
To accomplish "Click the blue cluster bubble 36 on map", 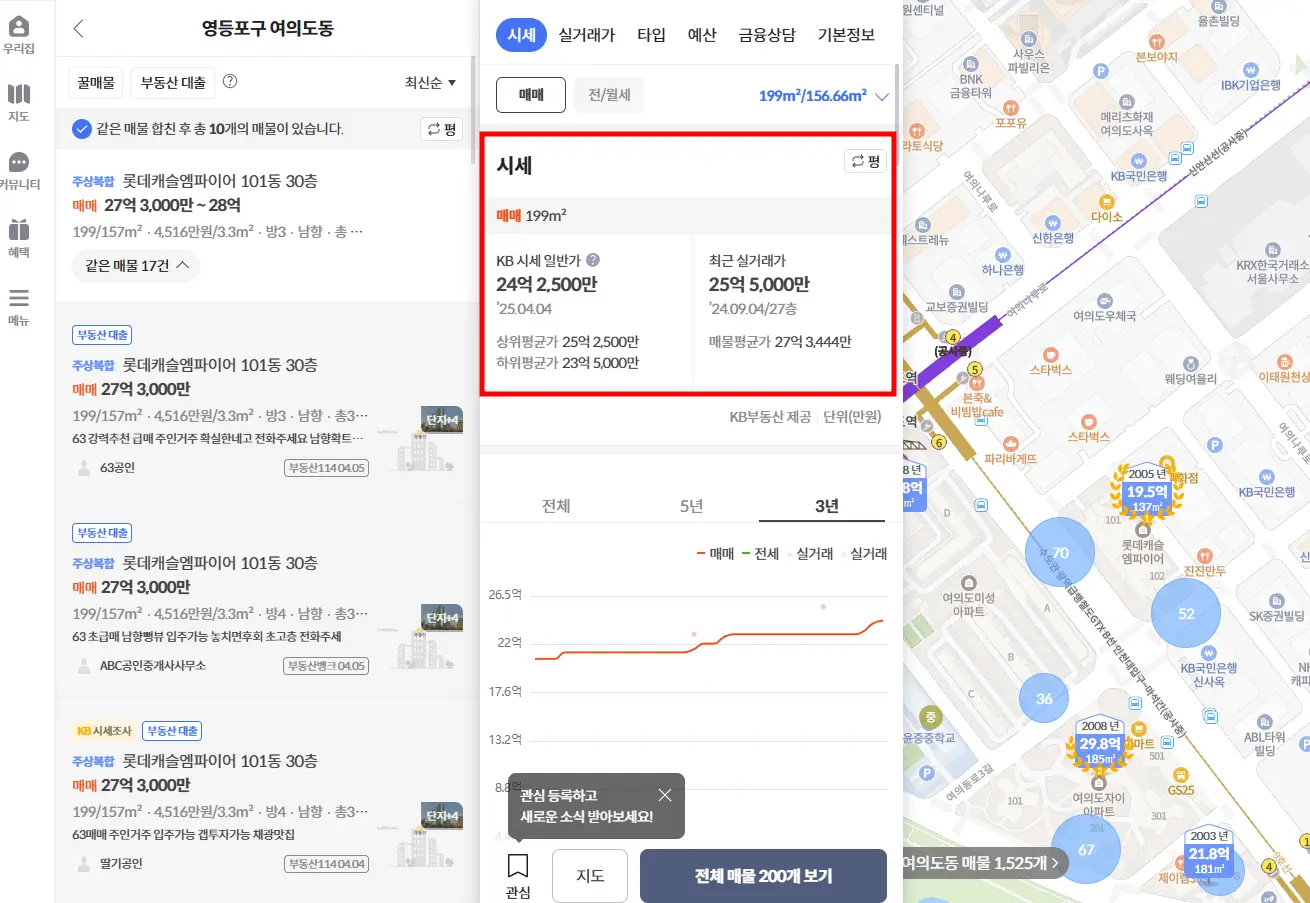I will 1044,698.
